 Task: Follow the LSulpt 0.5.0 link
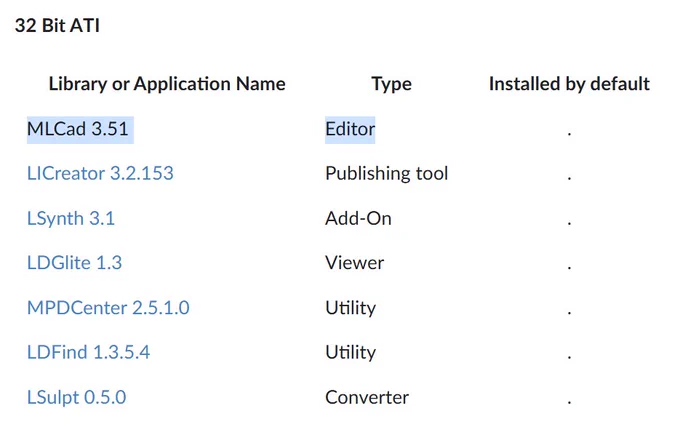[x=77, y=397]
